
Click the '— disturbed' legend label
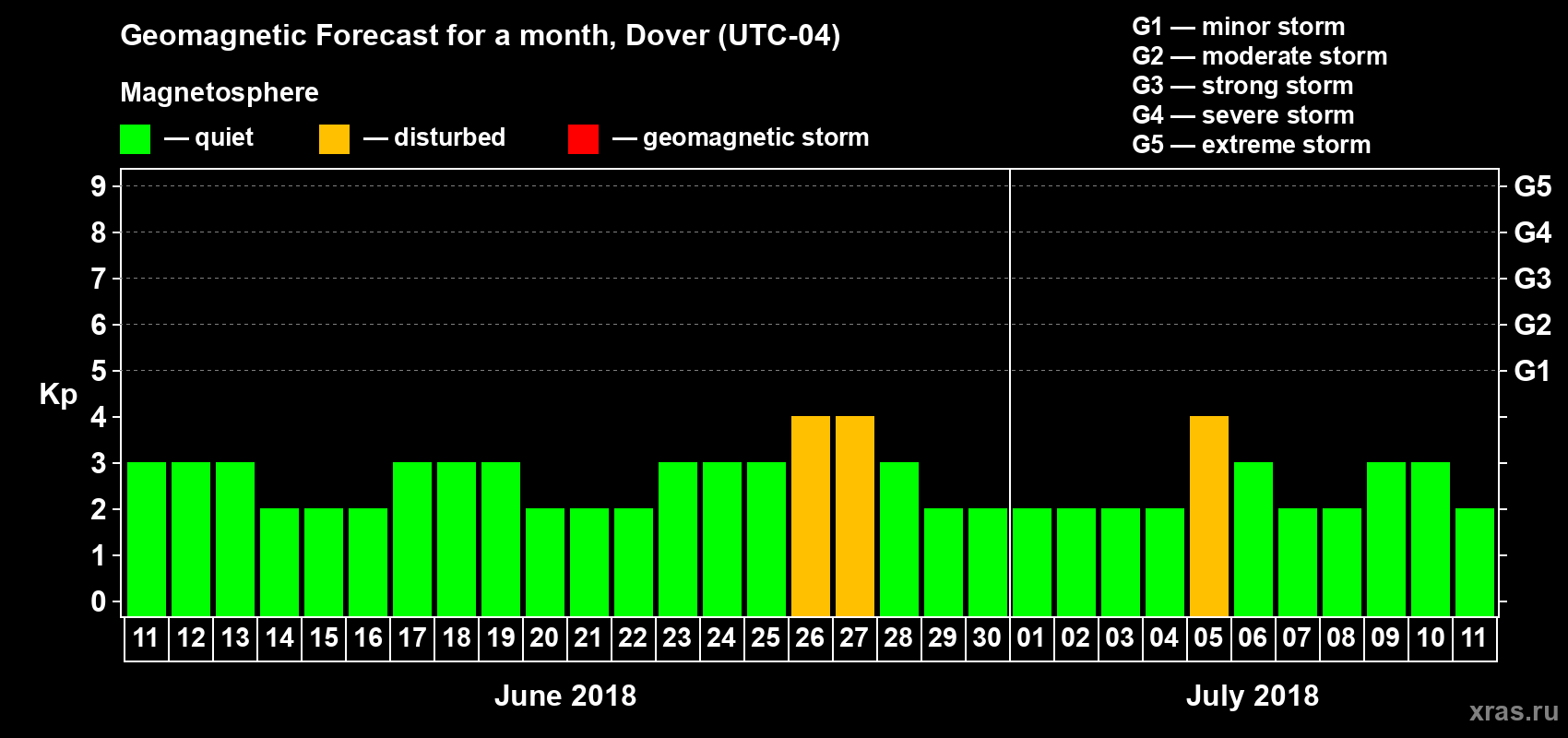(x=434, y=137)
